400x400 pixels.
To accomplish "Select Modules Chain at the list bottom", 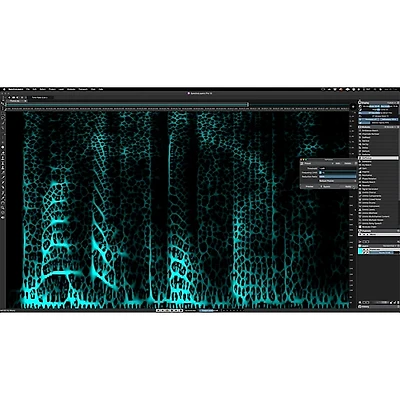I will 379,227.
